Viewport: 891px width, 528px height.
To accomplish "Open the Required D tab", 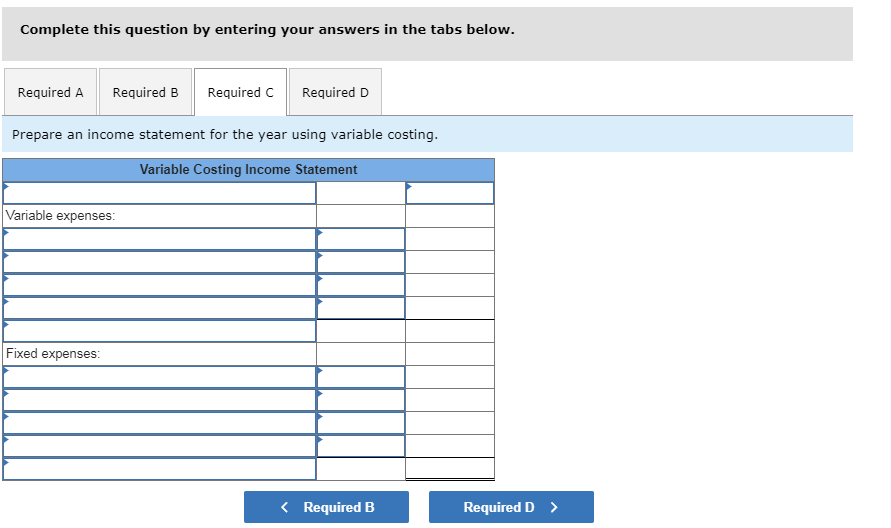I will click(335, 92).
